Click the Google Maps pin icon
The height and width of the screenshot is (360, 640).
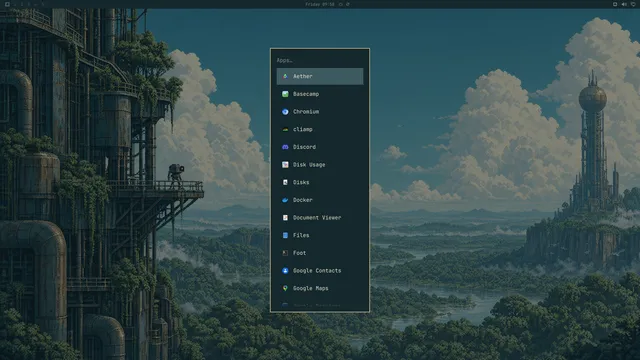285,288
